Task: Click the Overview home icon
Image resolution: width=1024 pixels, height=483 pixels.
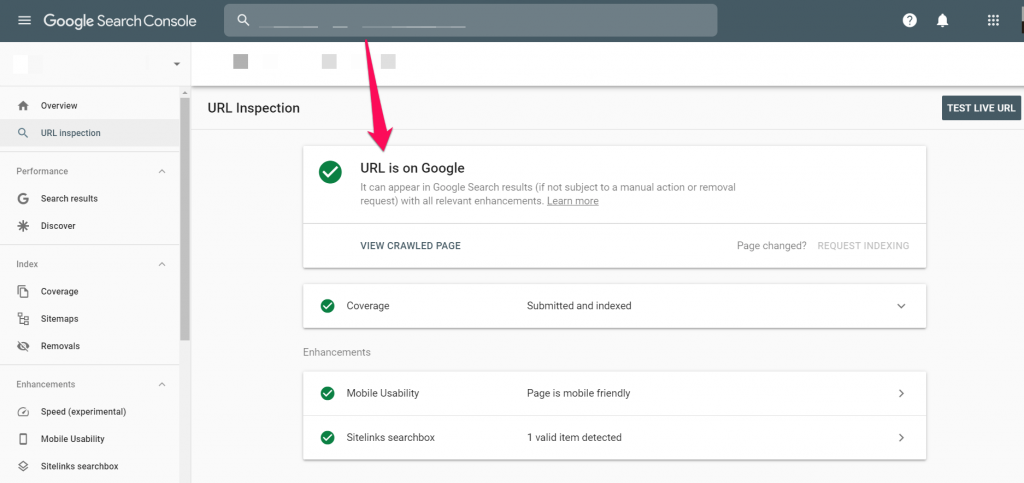Action: (x=23, y=105)
